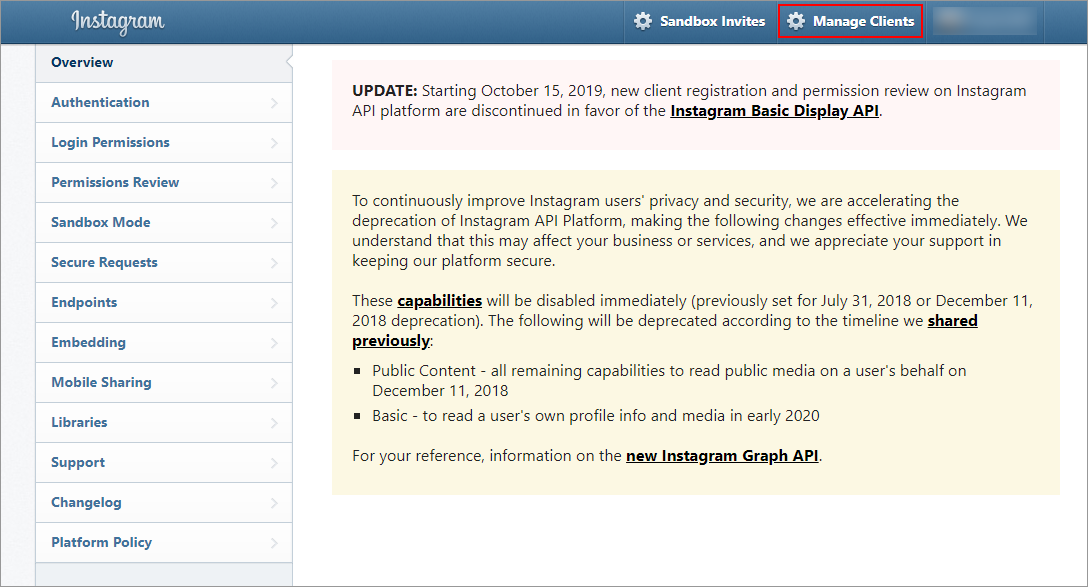This screenshot has width=1088, height=587.
Task: Open the Platform Policy page
Action: (164, 543)
